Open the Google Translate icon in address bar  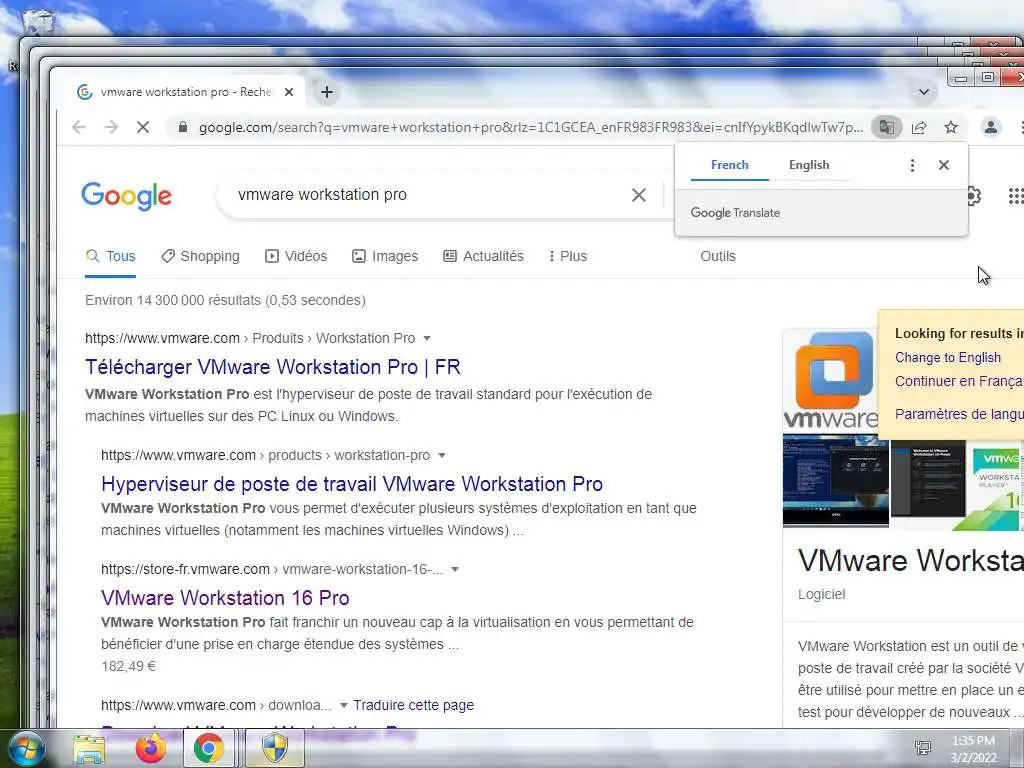(886, 127)
